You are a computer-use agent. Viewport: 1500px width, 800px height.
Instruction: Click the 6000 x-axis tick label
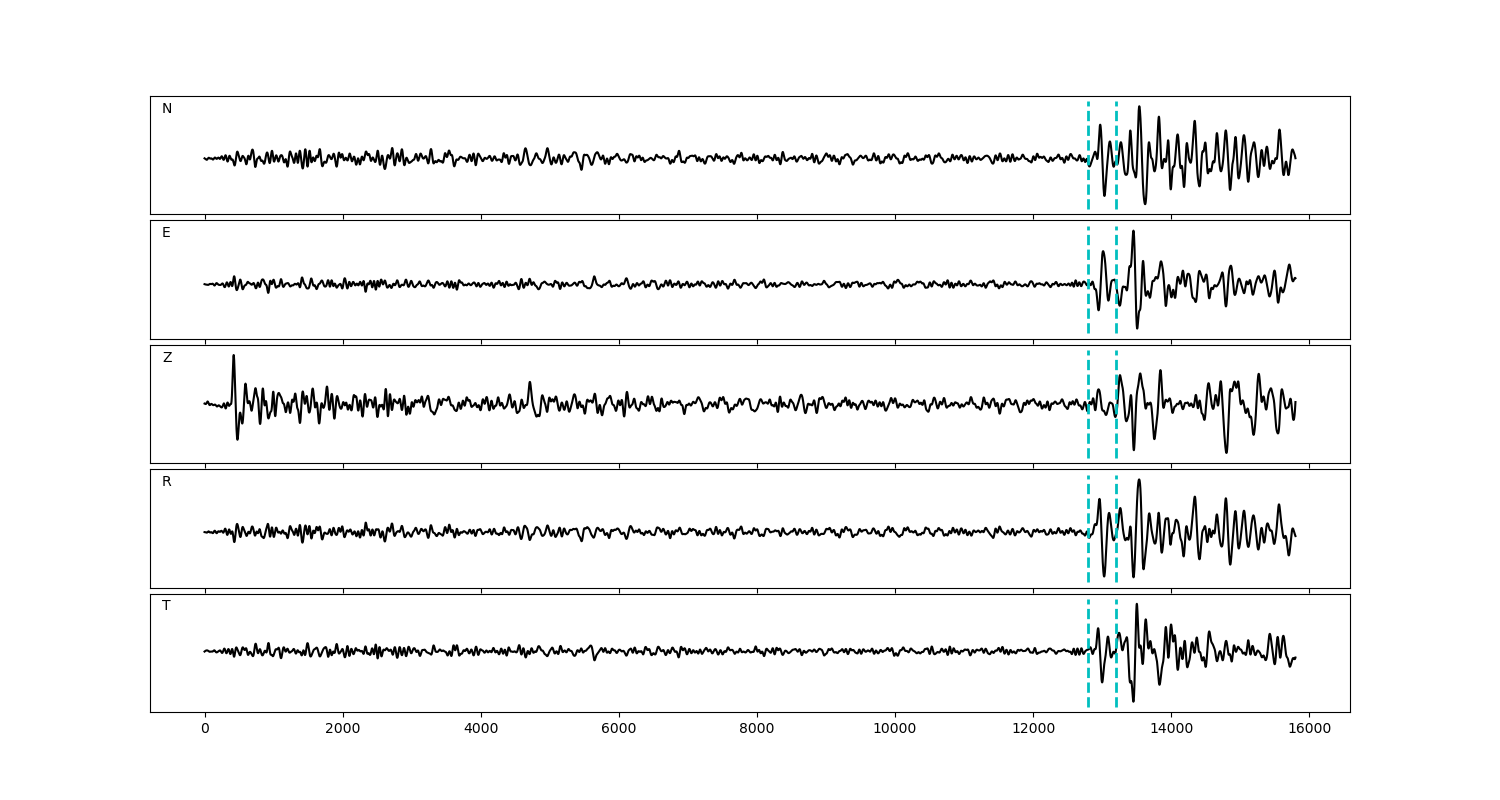click(x=619, y=729)
